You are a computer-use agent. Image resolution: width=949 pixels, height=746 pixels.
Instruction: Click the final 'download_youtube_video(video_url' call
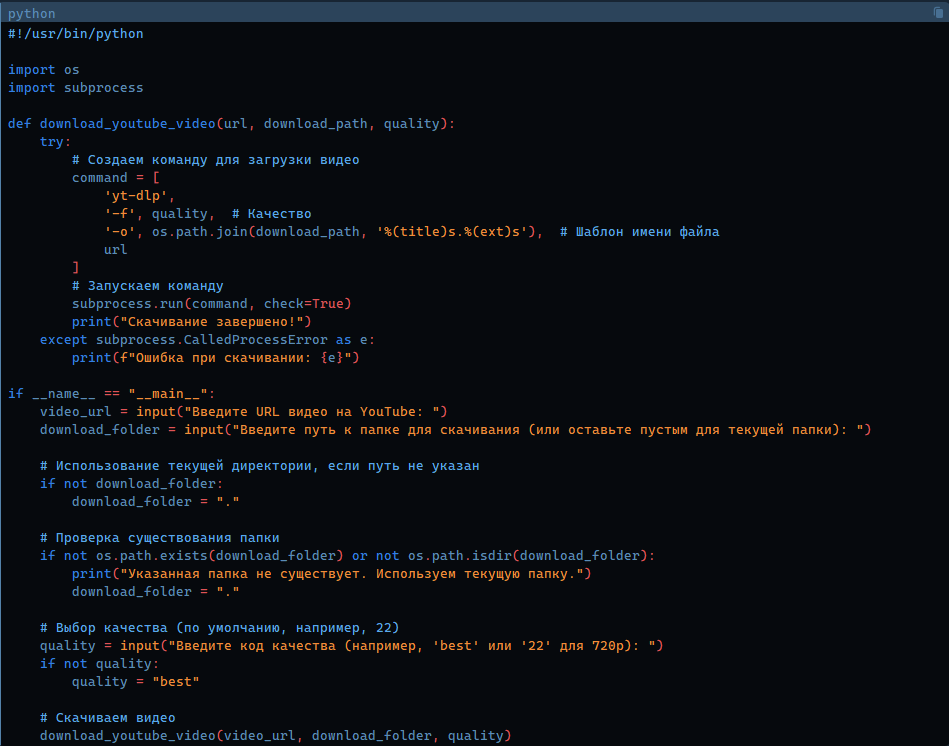point(275,736)
